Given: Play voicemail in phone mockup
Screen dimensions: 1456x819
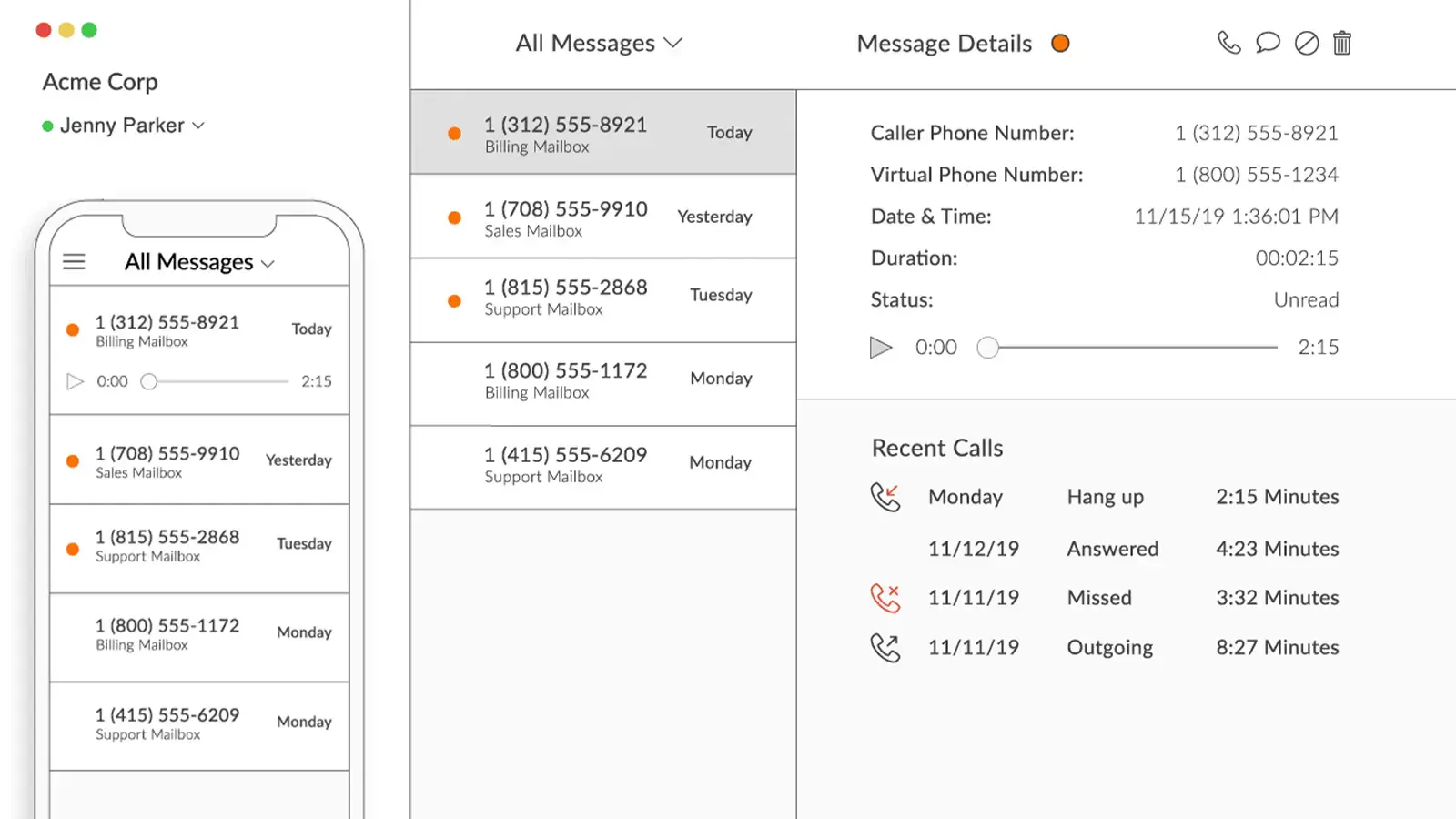Looking at the screenshot, I should click(x=76, y=381).
